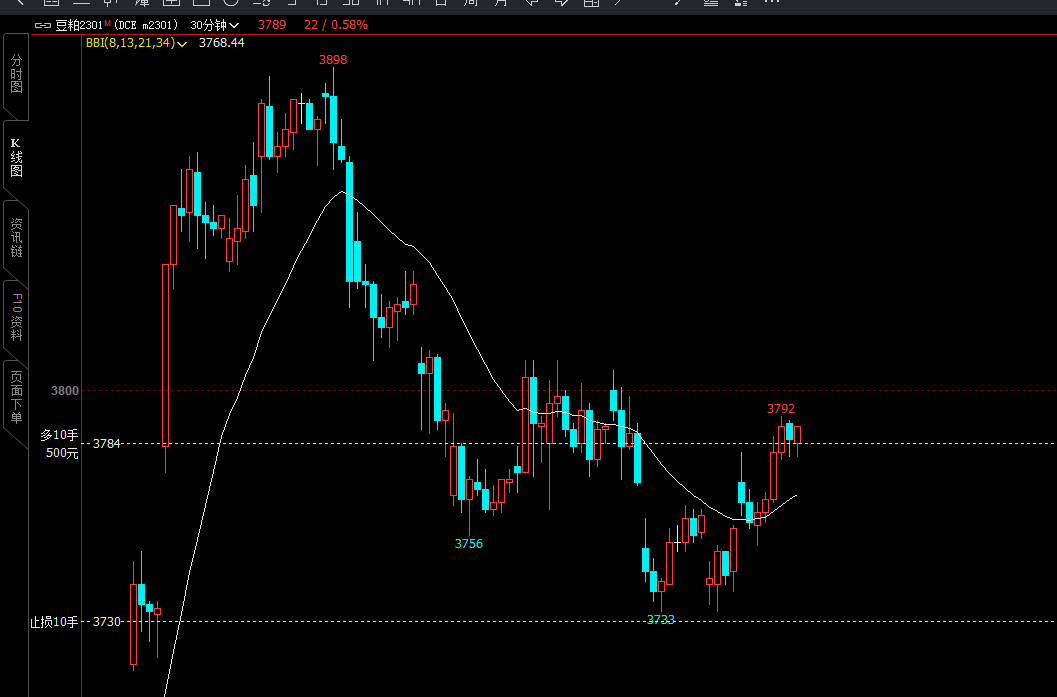This screenshot has width=1057, height=697.
Task: Click the 3730 stop-loss price tag
Action: (107, 622)
